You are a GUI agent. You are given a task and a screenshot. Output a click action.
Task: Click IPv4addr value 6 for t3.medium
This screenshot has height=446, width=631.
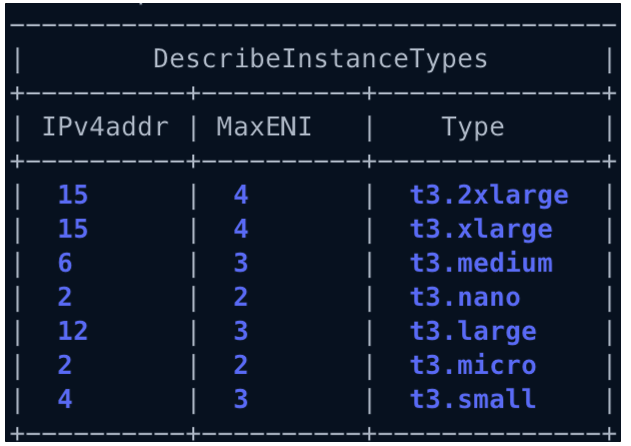coord(65,263)
